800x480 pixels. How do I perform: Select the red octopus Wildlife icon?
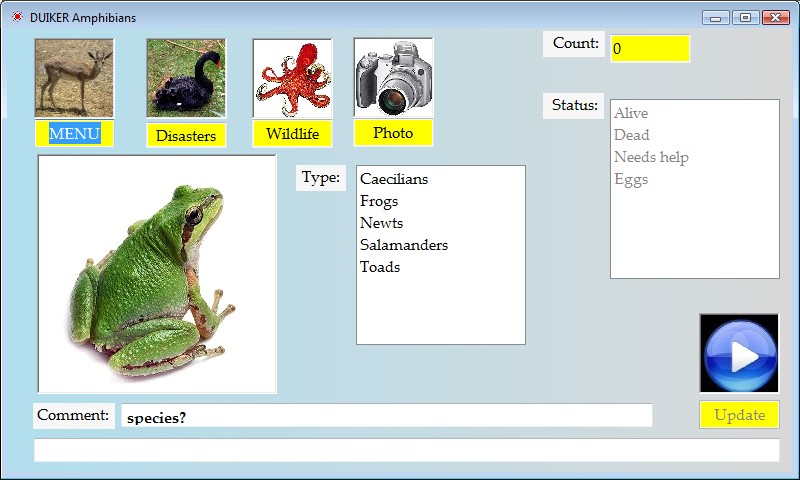pyautogui.click(x=292, y=78)
